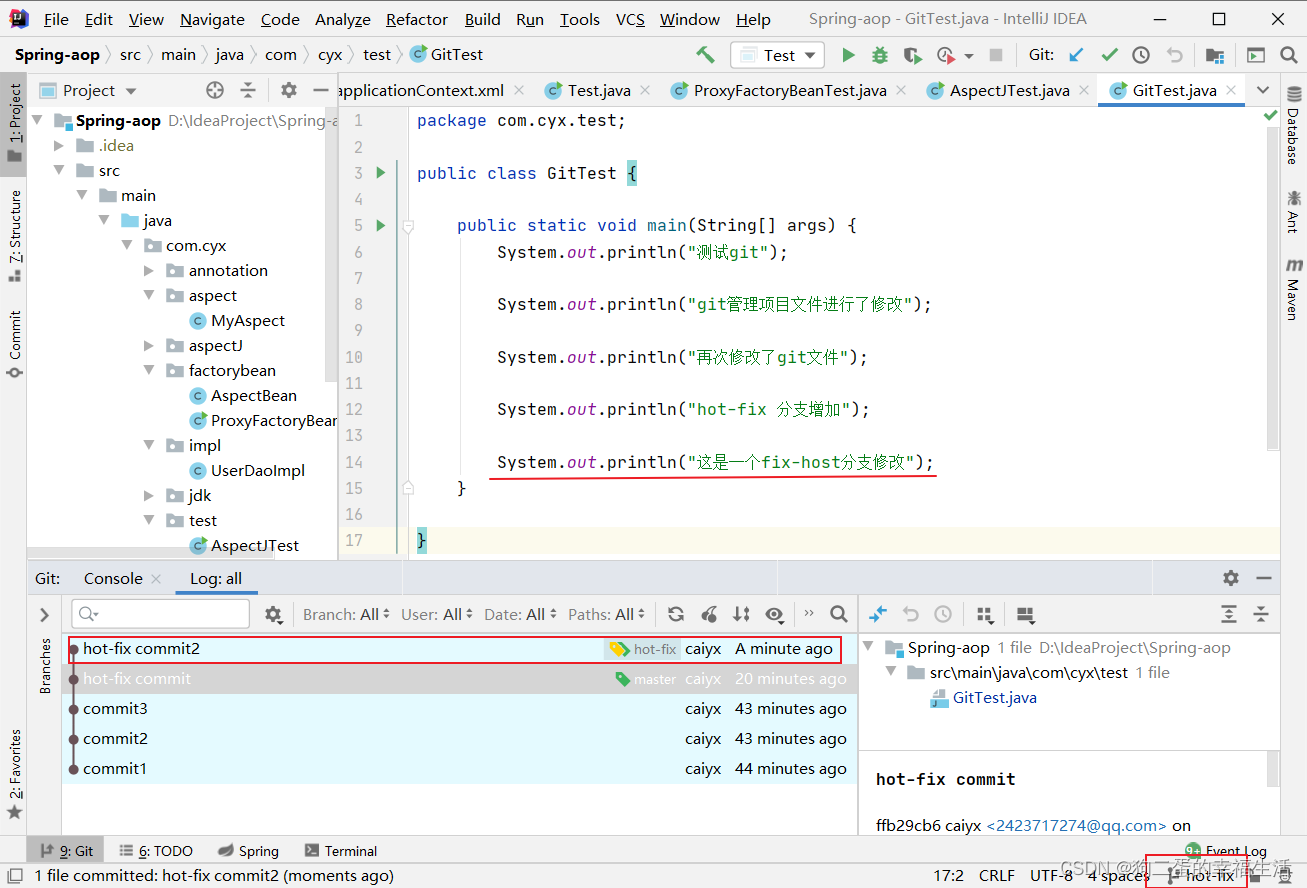
Task: Open the Refactor menu
Action: pyautogui.click(x=417, y=19)
